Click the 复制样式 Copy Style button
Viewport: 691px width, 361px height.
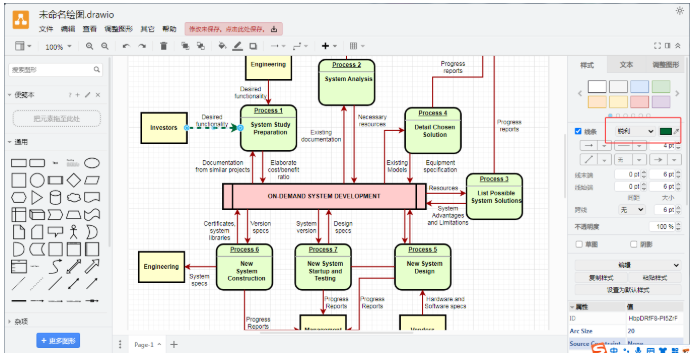click(601, 278)
